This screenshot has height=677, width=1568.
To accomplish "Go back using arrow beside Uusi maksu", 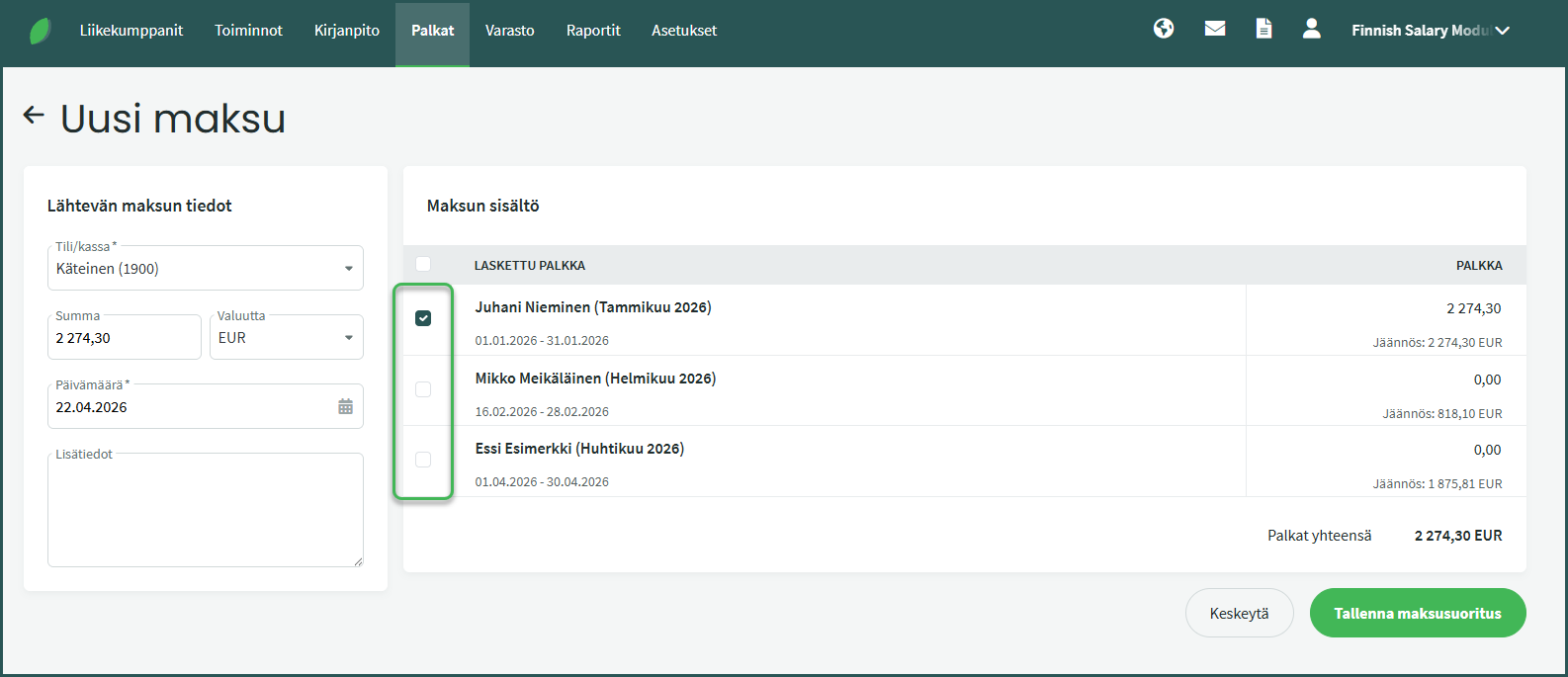I will (34, 116).
